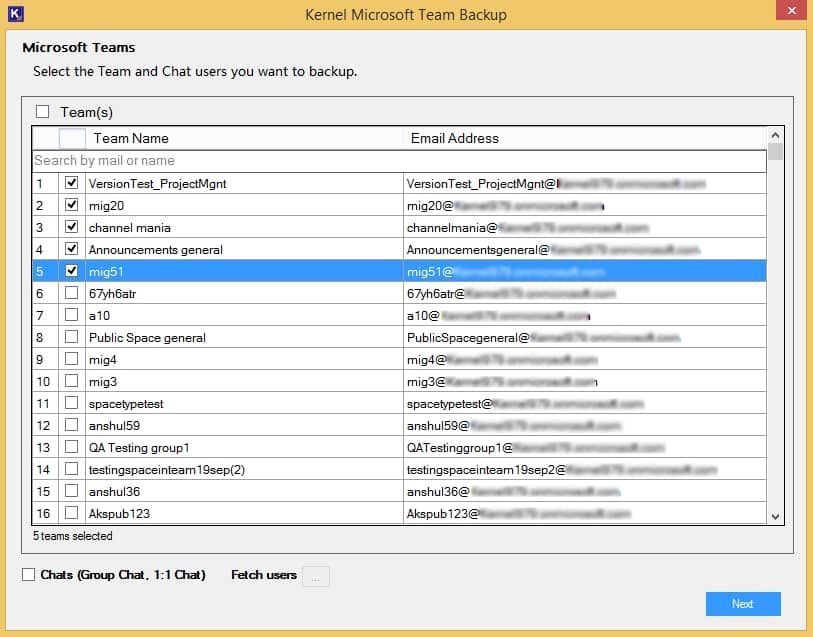Viewport: 813px width, 637px height.
Task: Close the Kernel Microsoft Team Backup window
Action: pos(791,10)
